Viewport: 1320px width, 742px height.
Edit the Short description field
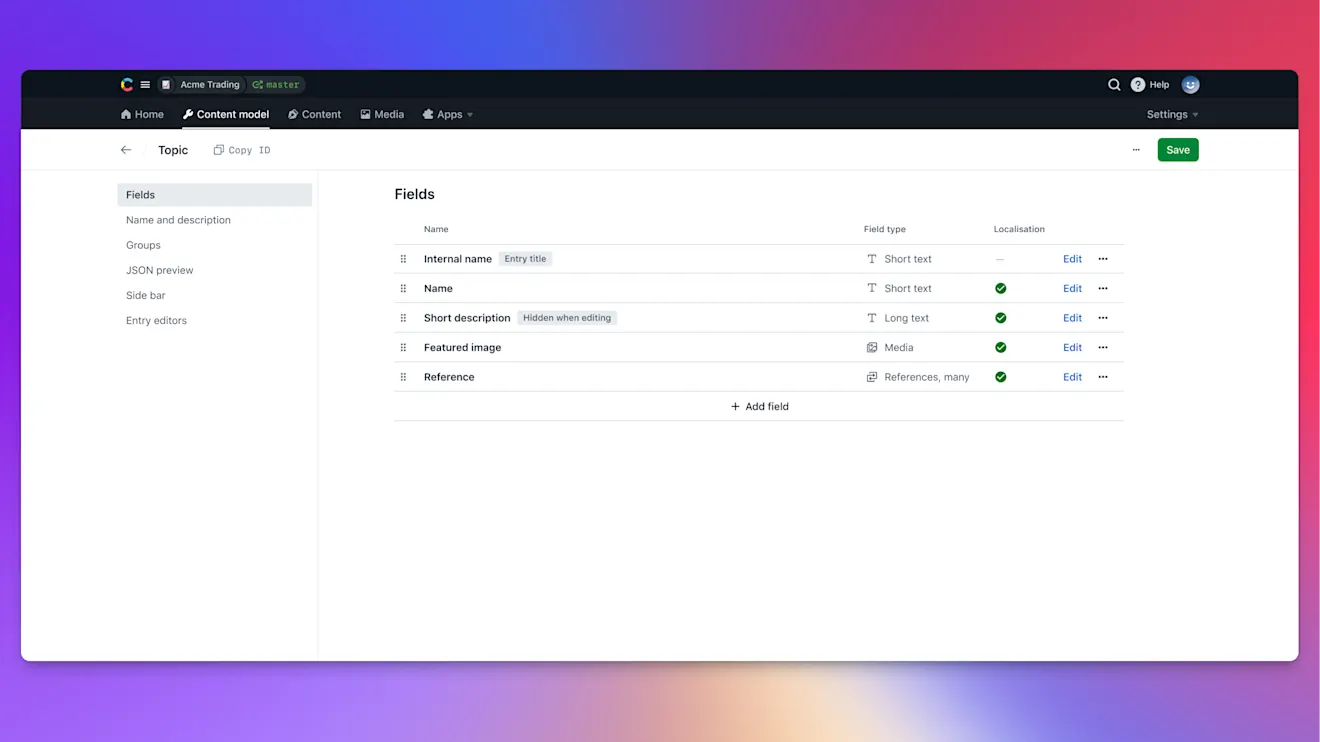(1072, 318)
